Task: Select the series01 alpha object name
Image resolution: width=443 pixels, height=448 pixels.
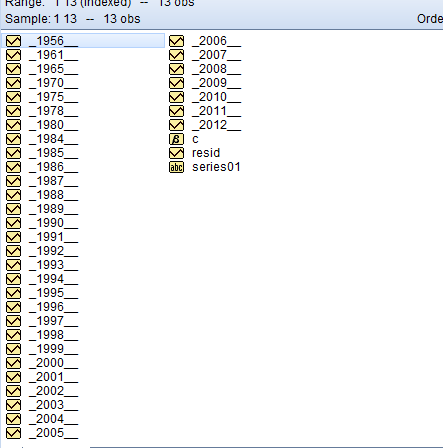Action: pos(216,167)
